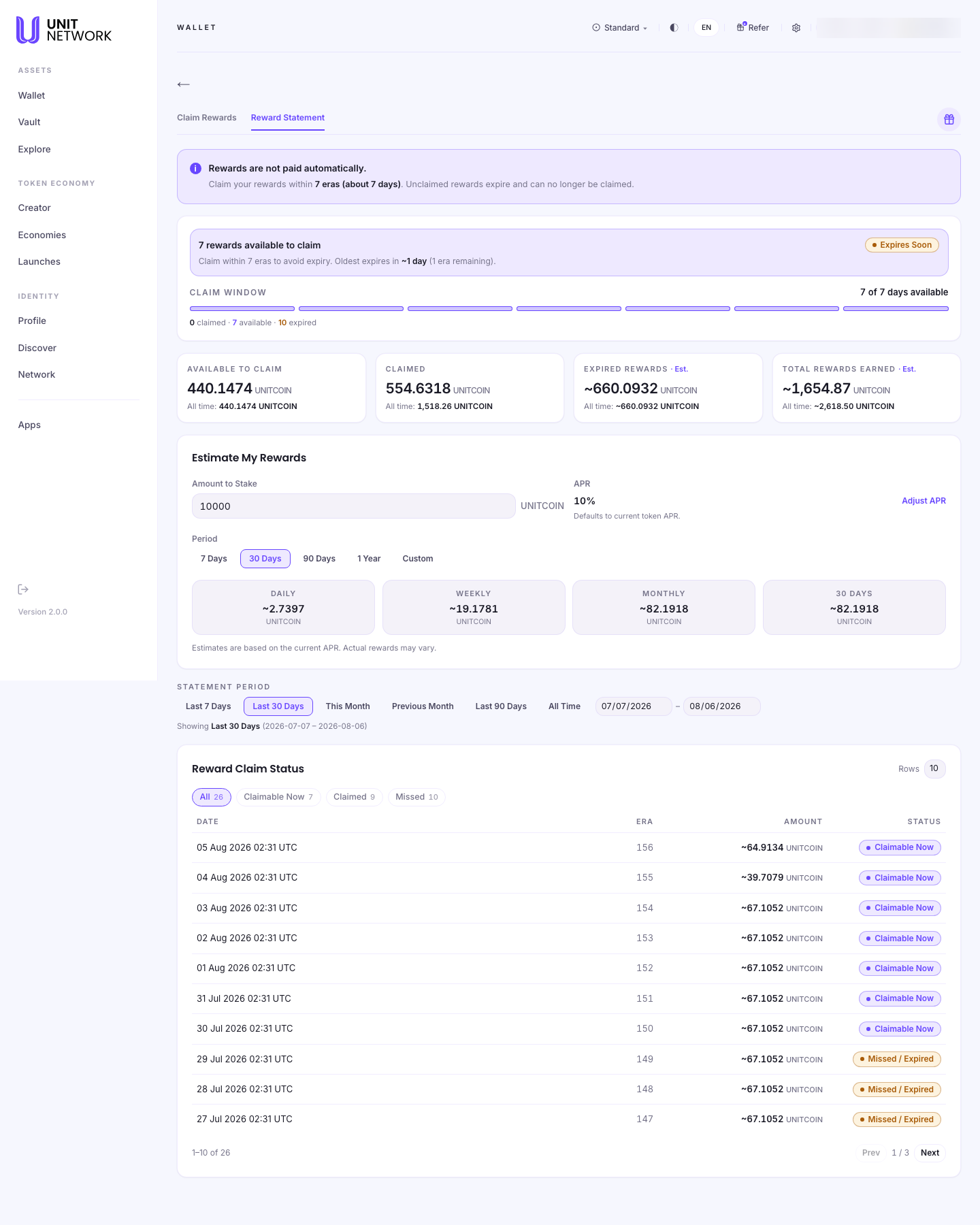980x1225 pixels.
Task: Click Missed / Expired badge for era 149
Action: (x=897, y=1060)
